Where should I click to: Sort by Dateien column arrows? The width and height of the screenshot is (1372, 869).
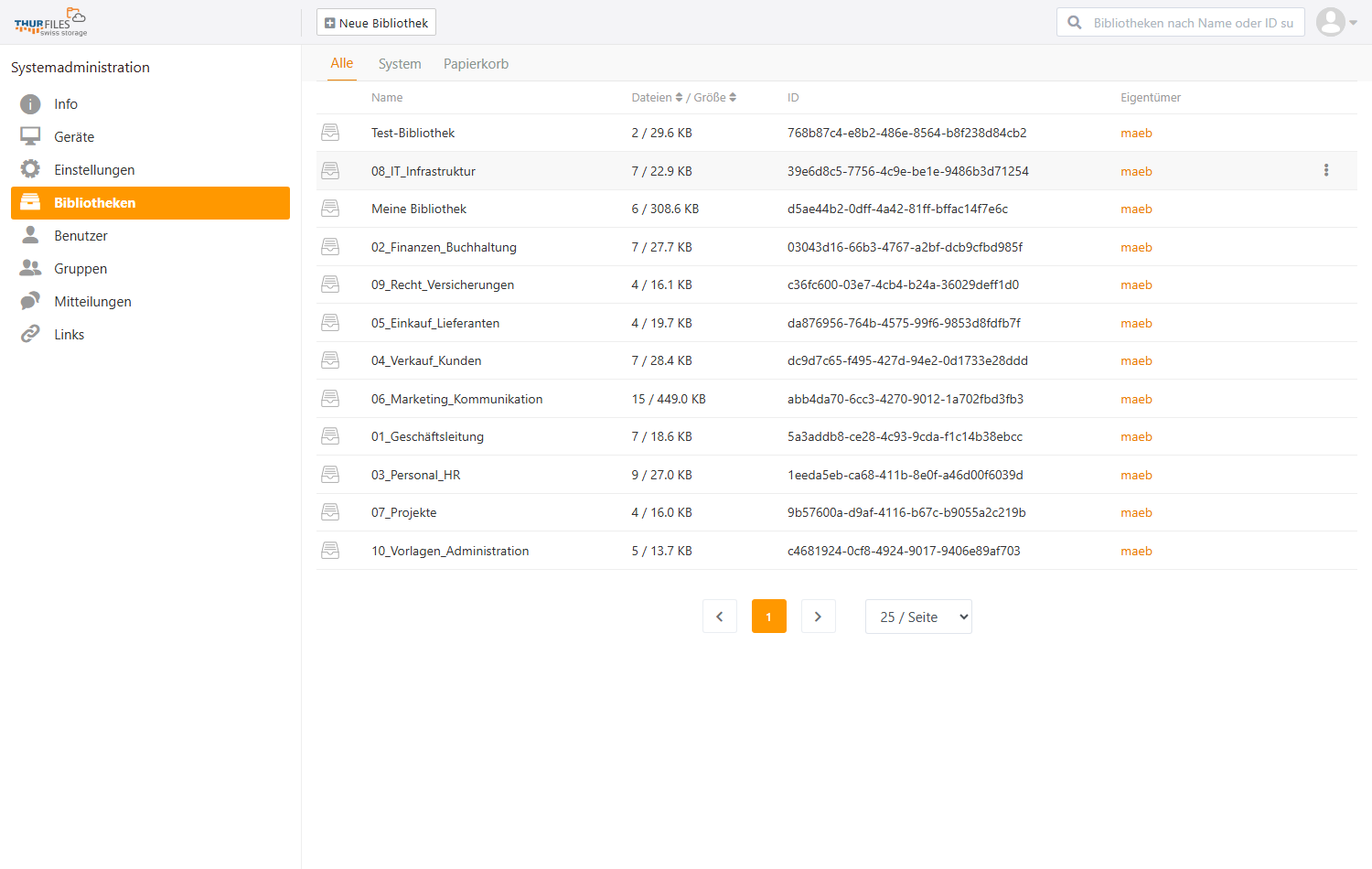[679, 97]
